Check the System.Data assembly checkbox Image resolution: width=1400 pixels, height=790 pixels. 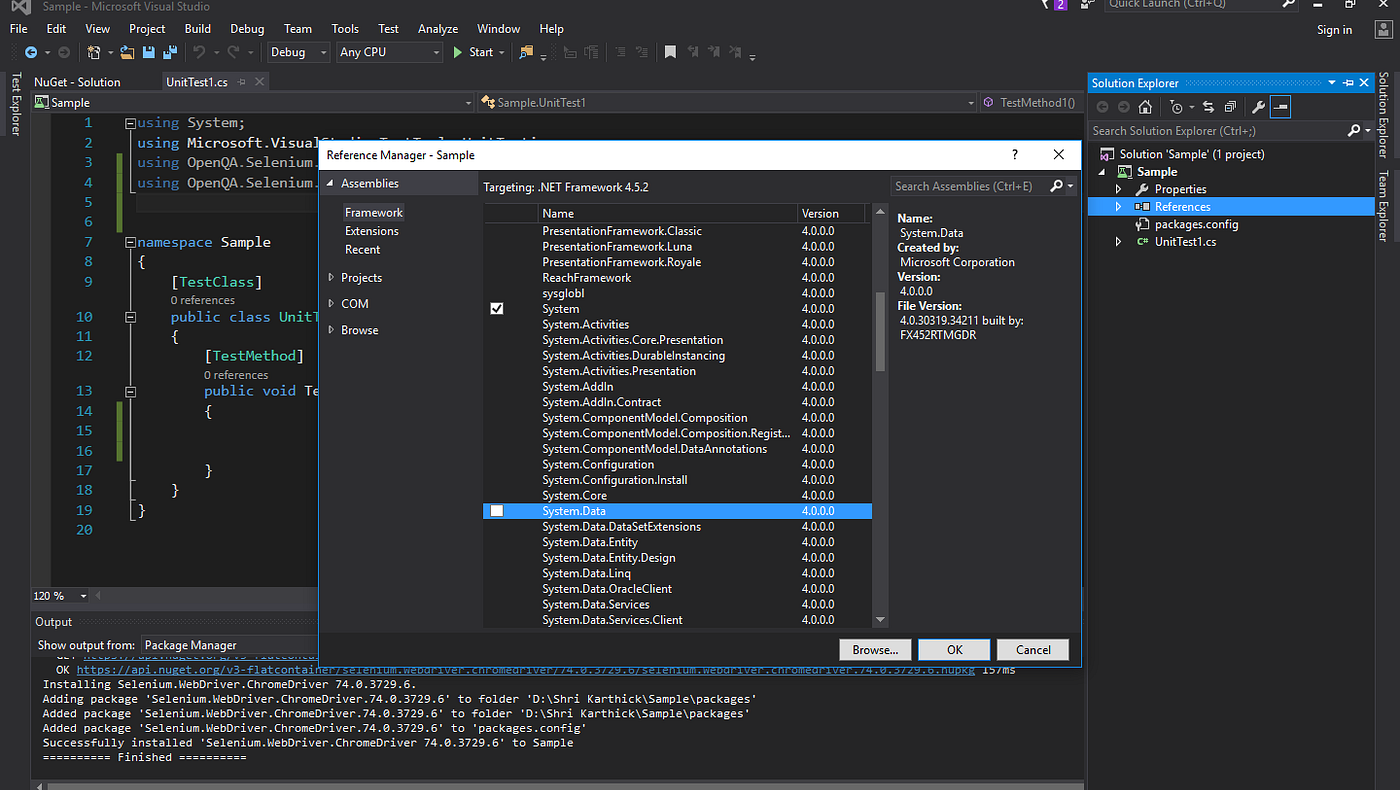497,511
